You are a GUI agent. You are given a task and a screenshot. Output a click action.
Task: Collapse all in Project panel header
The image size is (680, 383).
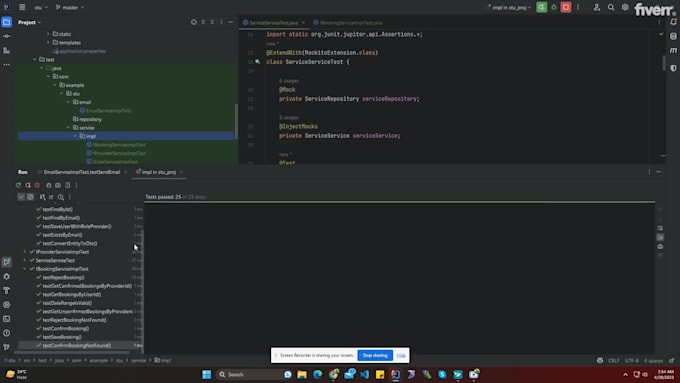[x=212, y=22]
